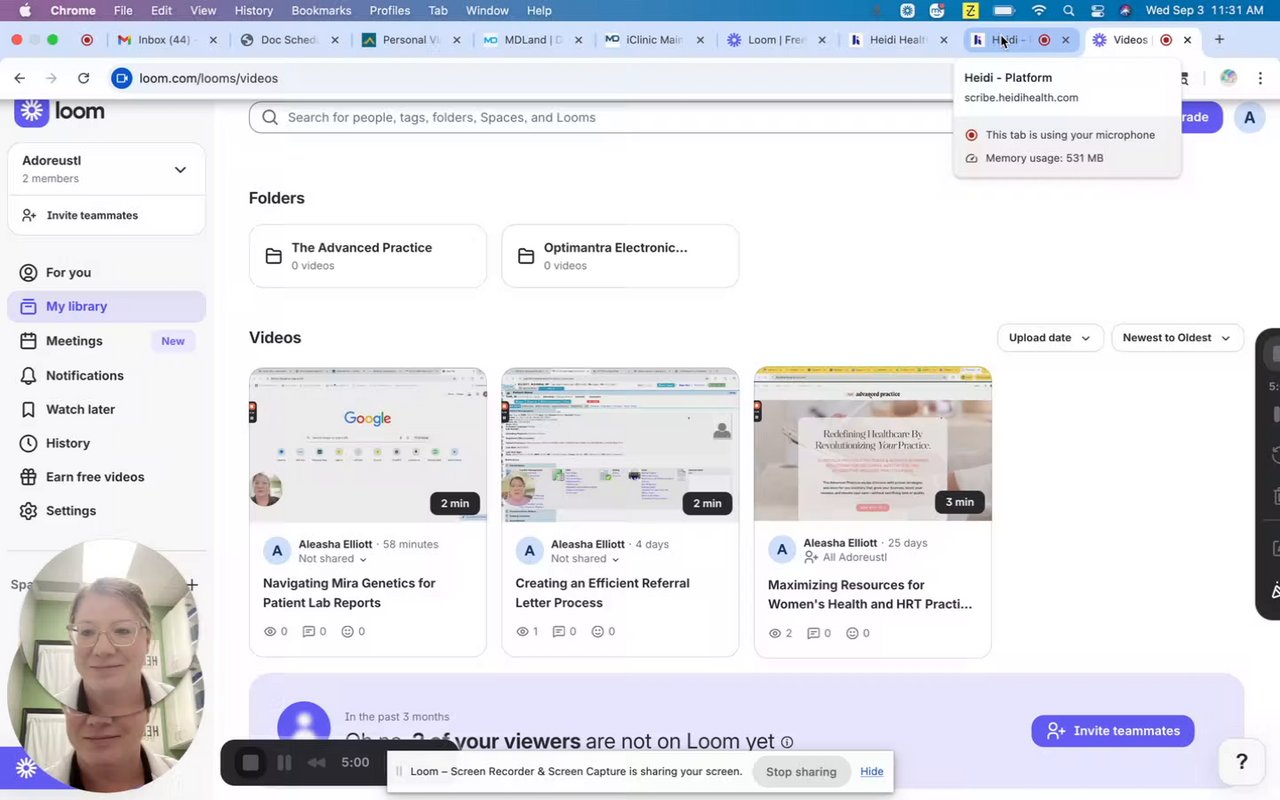Open a new Chrome tab

coord(1219,40)
